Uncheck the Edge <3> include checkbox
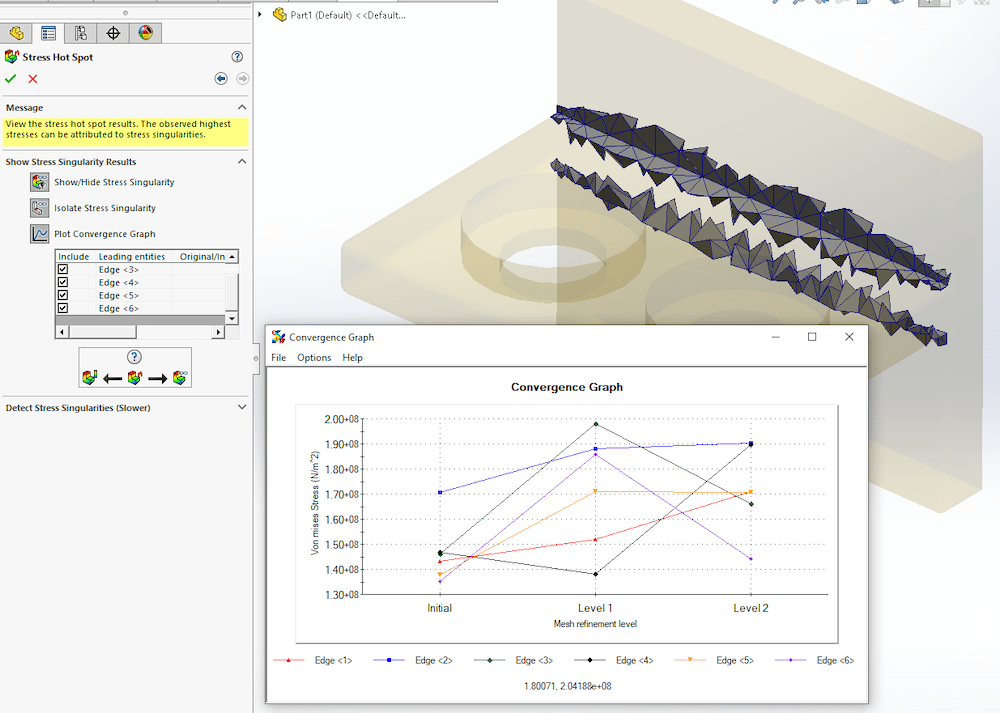Screen dimensions: 1000x713 pos(63,270)
